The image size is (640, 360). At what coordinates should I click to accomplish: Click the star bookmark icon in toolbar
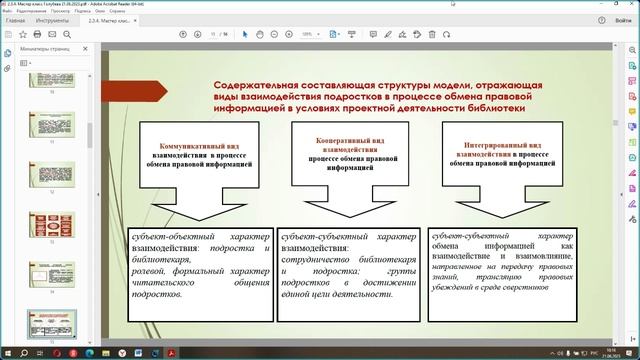coord(23,35)
